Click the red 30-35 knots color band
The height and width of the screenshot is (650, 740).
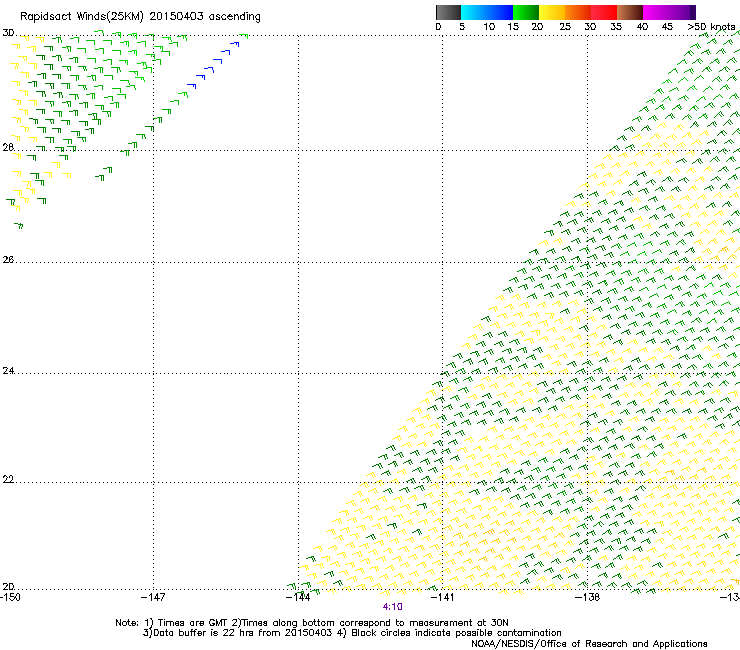point(604,12)
